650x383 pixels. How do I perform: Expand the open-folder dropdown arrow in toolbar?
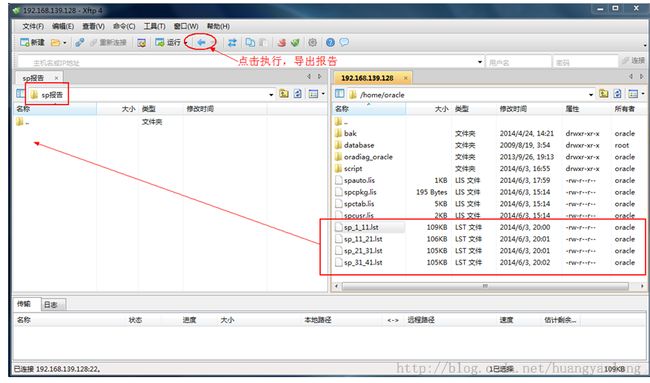[65, 43]
